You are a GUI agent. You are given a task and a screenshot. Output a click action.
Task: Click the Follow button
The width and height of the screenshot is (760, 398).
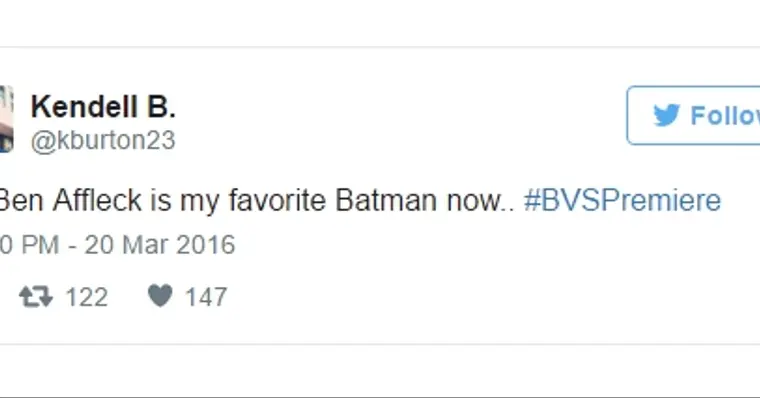tap(694, 115)
